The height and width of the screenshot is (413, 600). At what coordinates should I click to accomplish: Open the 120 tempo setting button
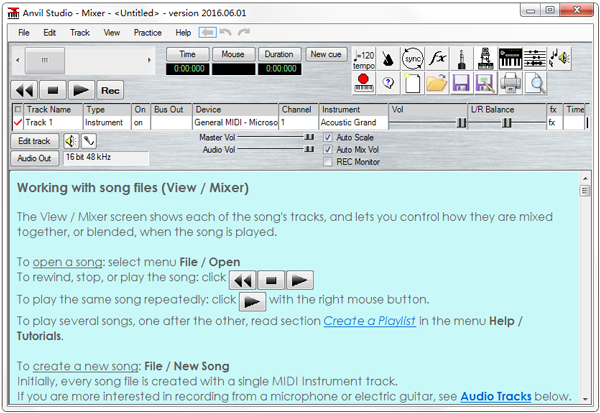click(x=364, y=59)
